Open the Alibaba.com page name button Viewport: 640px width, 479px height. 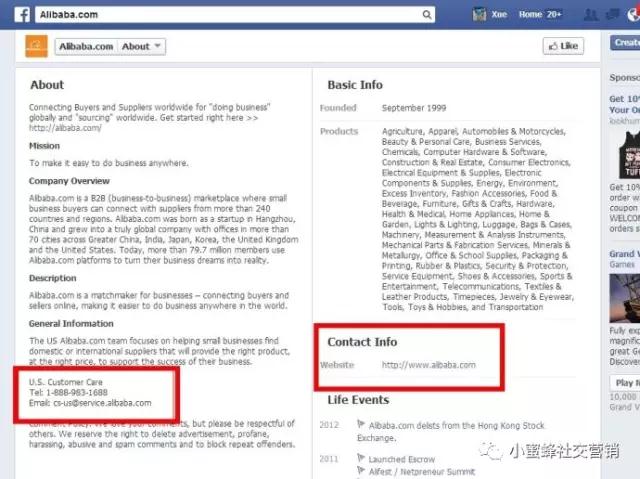click(x=88, y=46)
